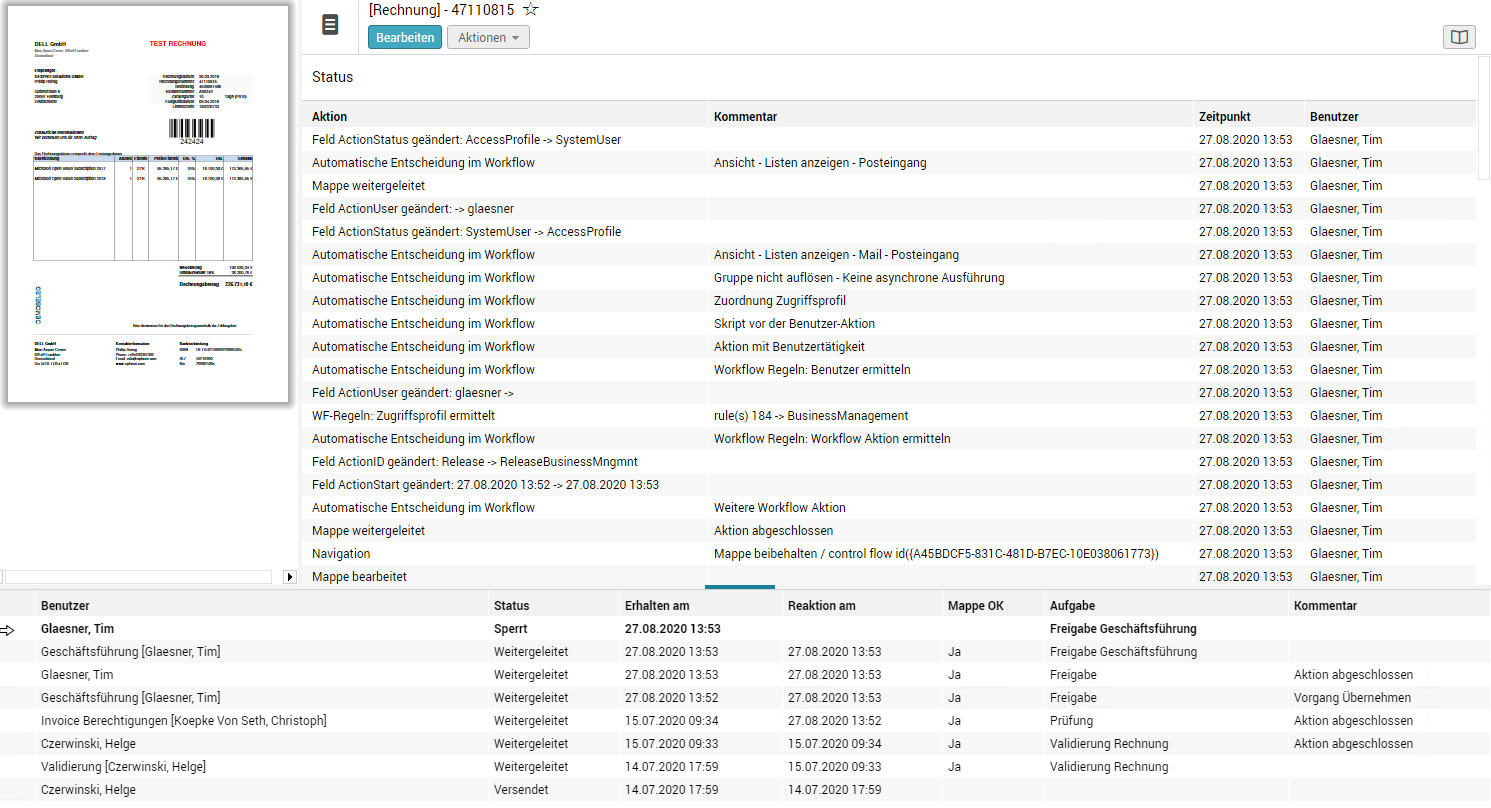Viewport: 1491px width, 808px height.
Task: Select 'Feld ActionStatus geändert: SystemUser -> AccessProfile' row
Action: point(889,232)
